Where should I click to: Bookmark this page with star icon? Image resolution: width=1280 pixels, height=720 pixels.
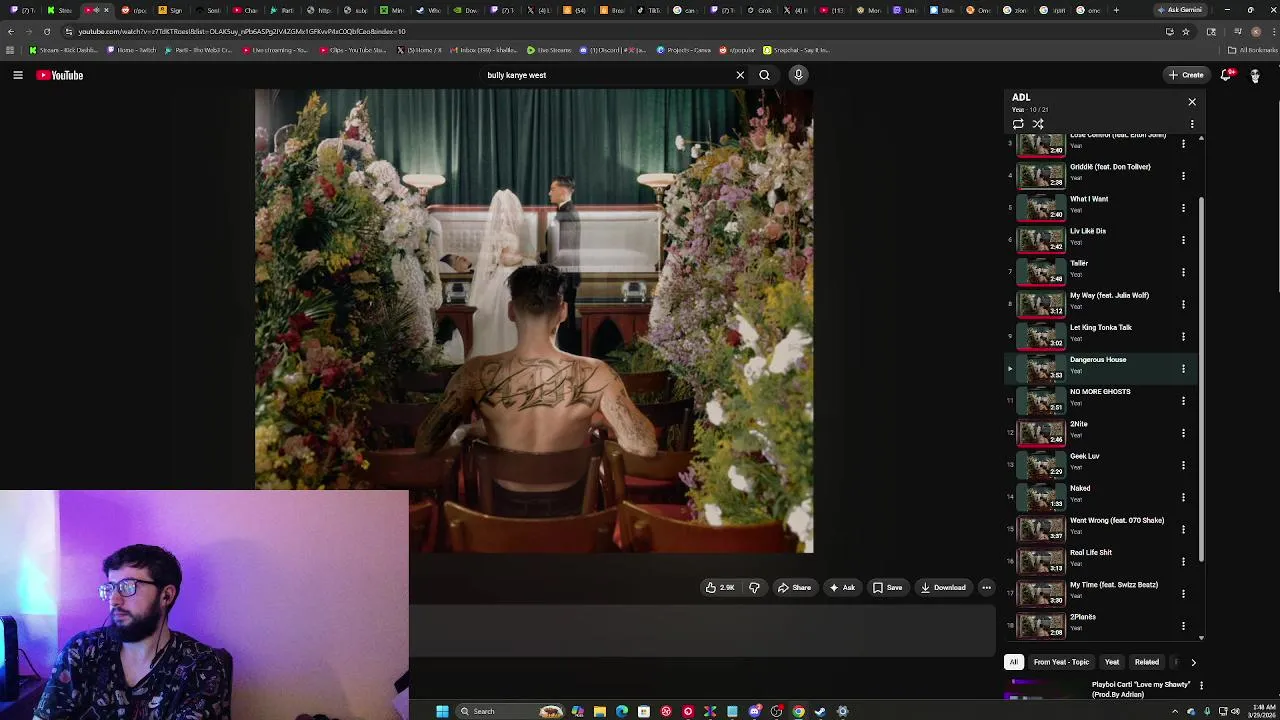(1186, 31)
